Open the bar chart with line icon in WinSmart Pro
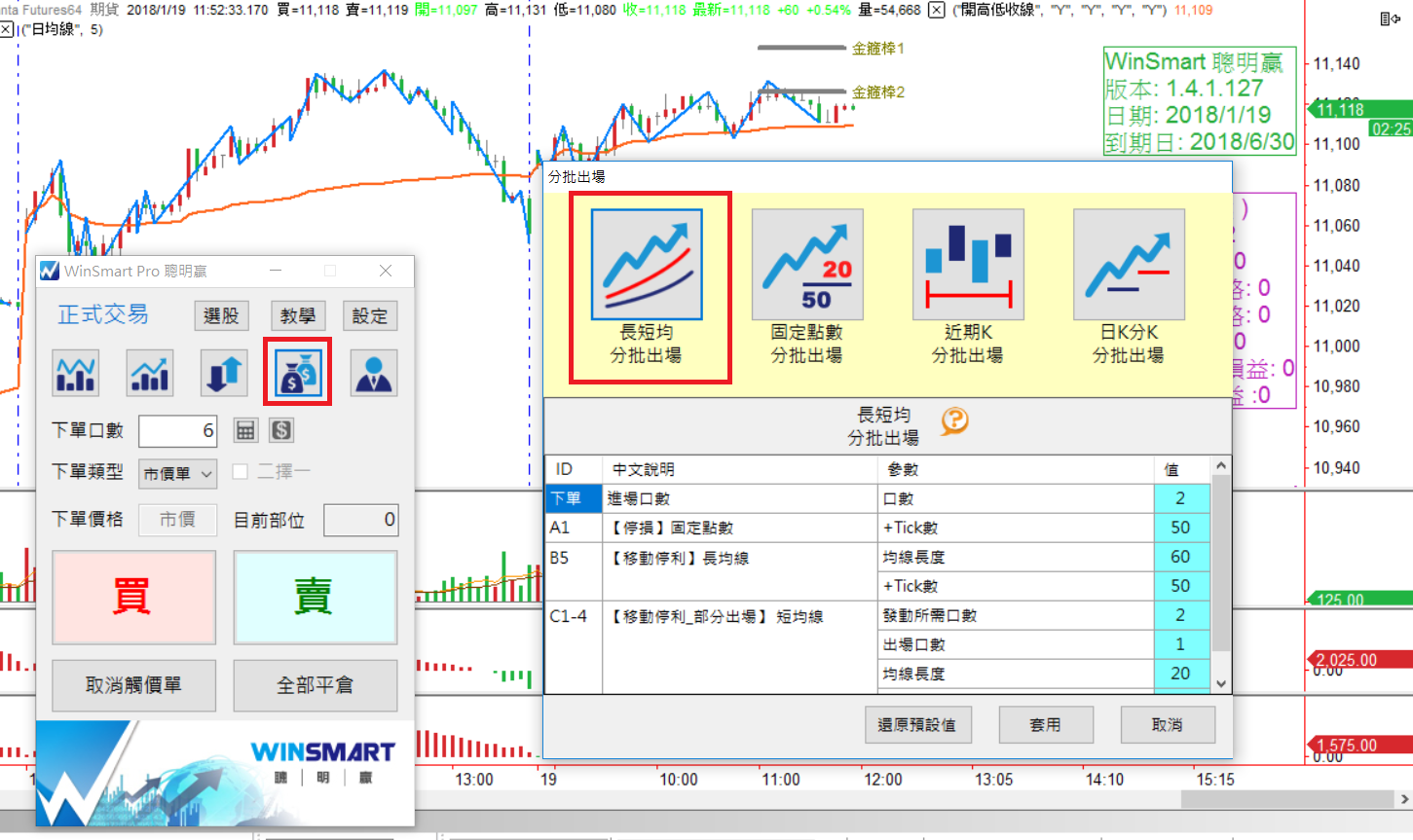 pyautogui.click(x=76, y=373)
